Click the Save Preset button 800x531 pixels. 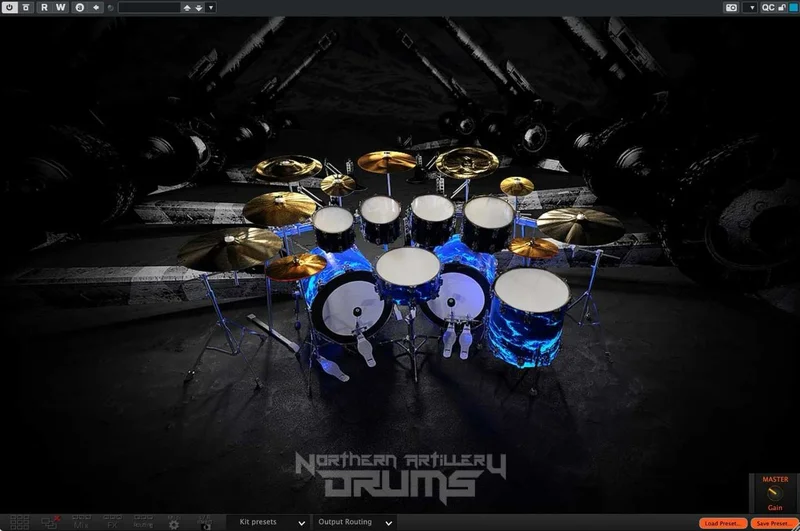[x=774, y=523]
